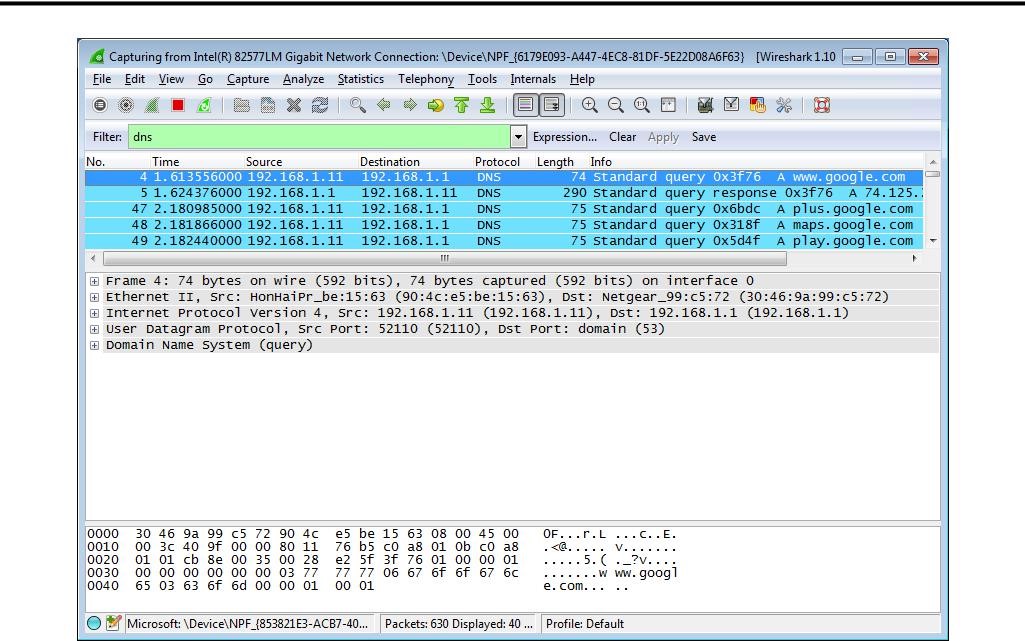Viewport: 1025px width, 641px height.
Task: Click in the dns display filter field
Action: [x=319, y=137]
